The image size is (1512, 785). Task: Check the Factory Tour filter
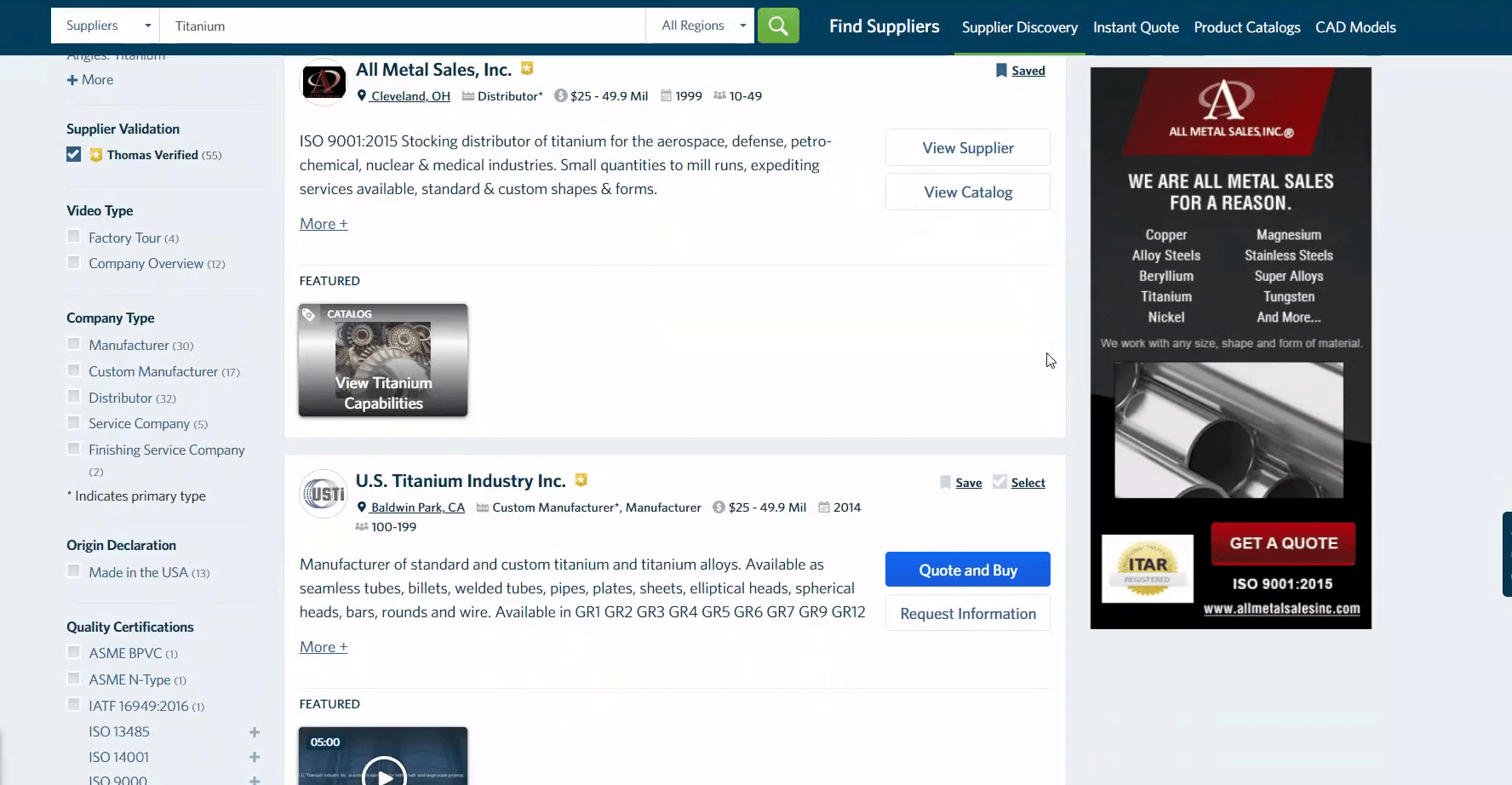[74, 237]
